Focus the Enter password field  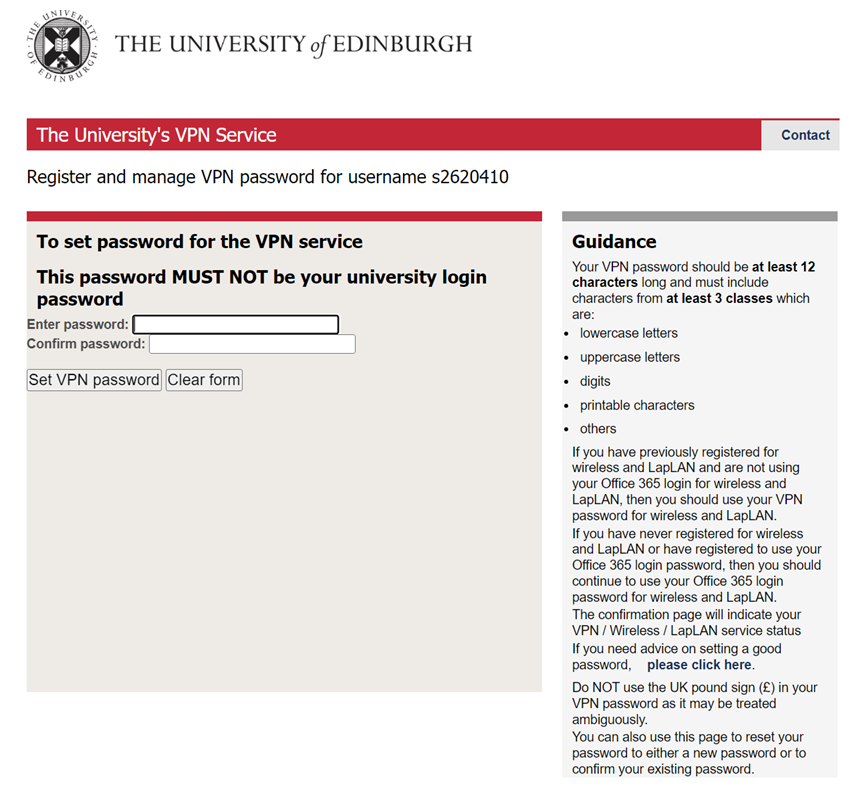point(236,324)
